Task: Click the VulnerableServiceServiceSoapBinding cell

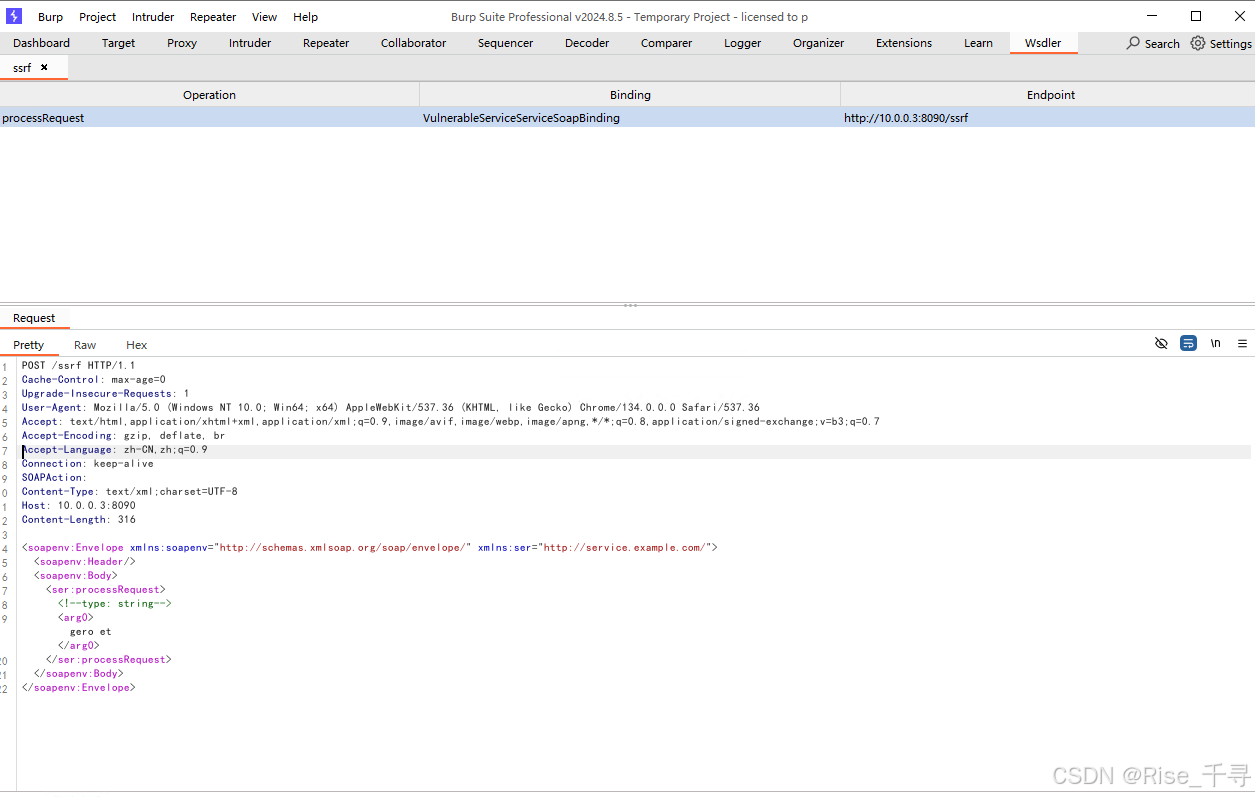Action: 630,118
